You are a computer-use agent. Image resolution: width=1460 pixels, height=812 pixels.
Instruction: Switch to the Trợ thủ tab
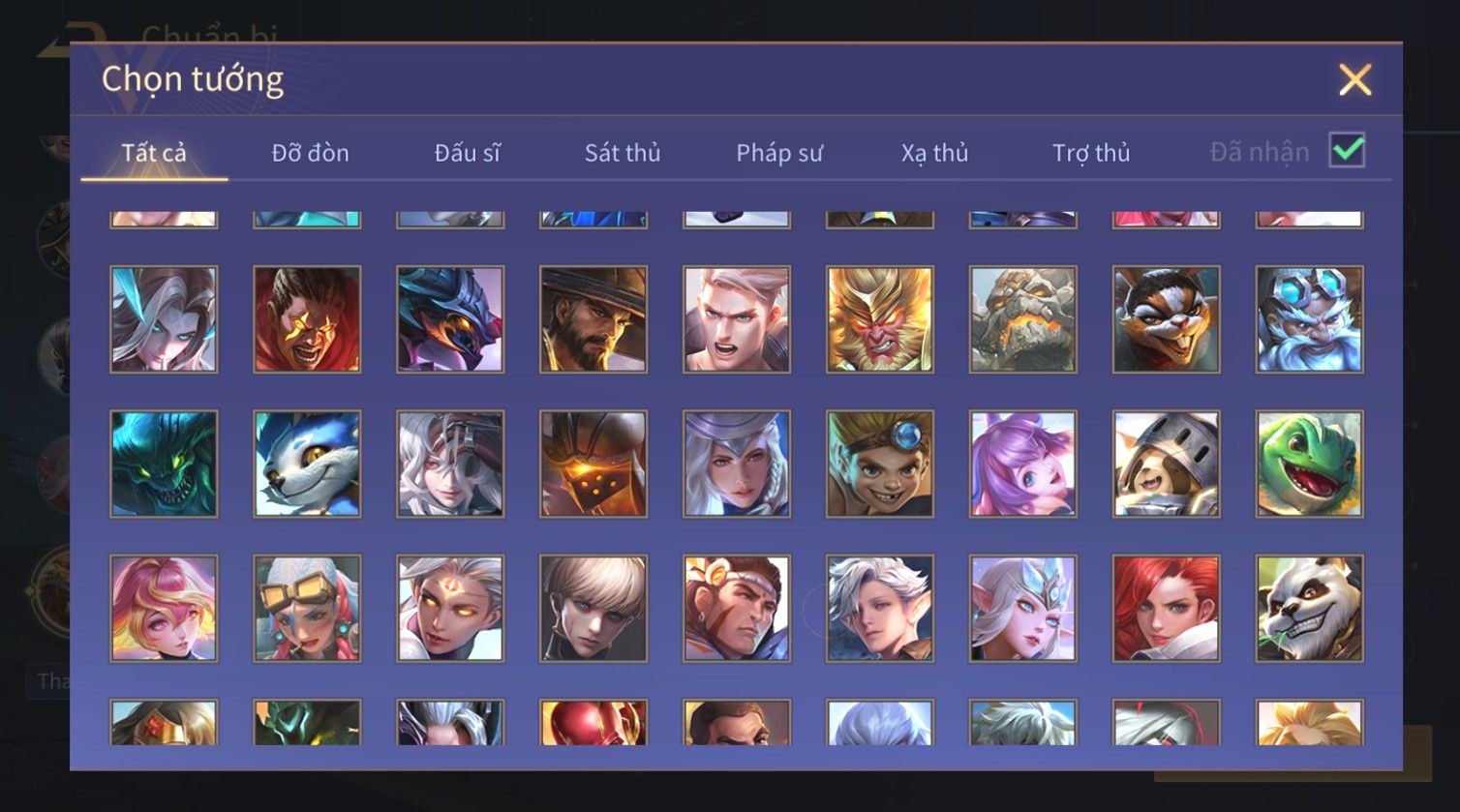1091,153
